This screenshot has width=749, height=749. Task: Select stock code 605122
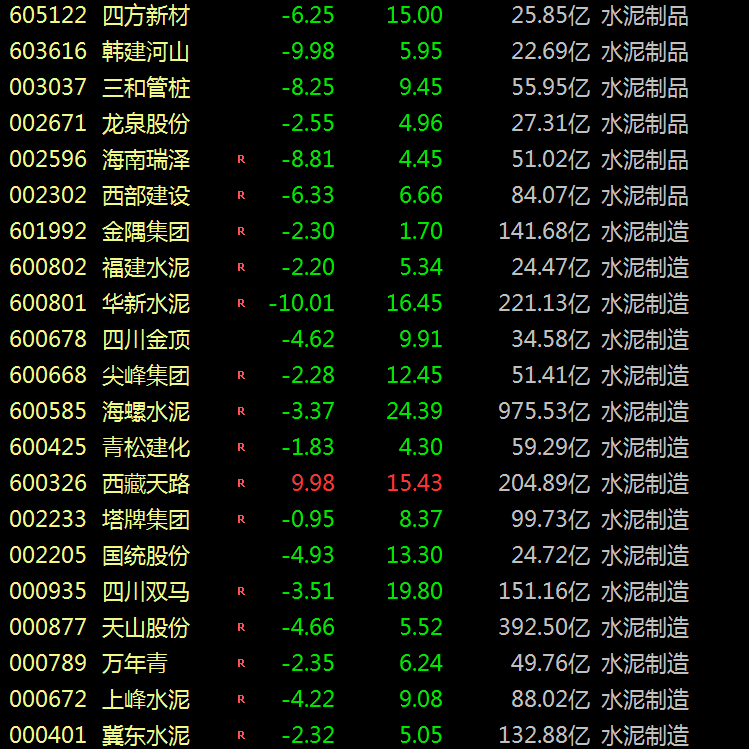coord(48,15)
